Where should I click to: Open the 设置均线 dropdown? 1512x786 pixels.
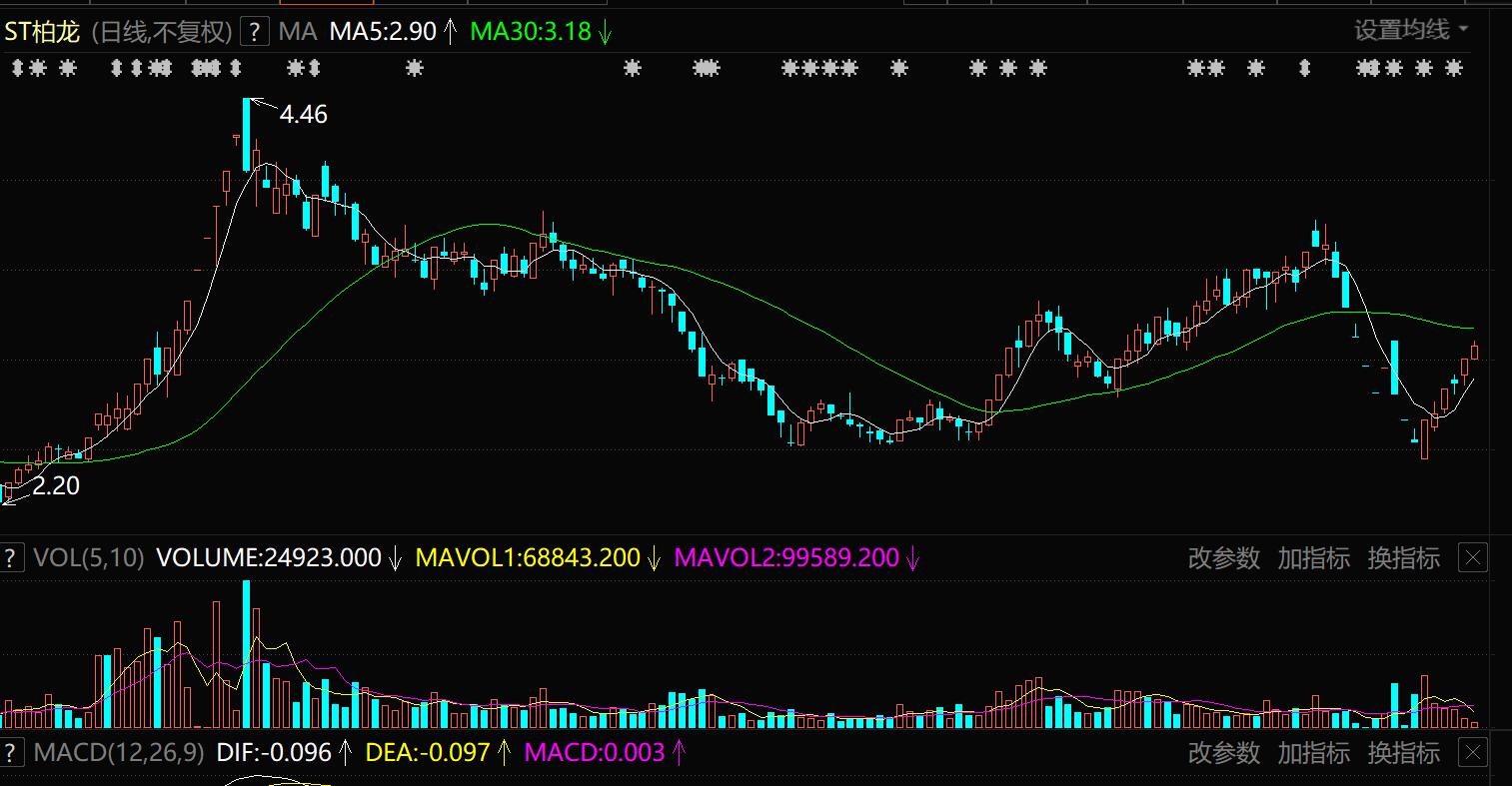point(1410,30)
